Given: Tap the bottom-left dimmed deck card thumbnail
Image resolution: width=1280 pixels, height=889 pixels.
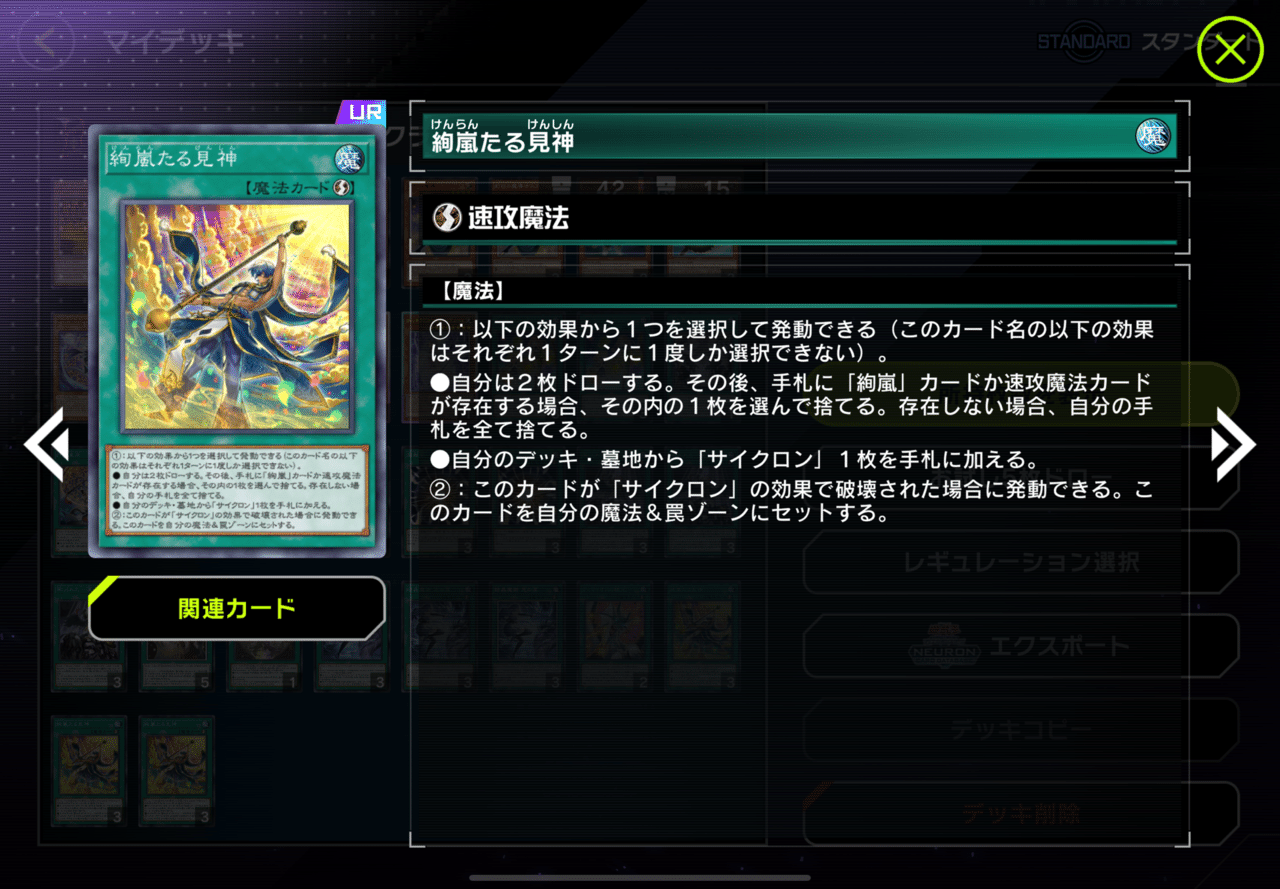Looking at the screenshot, I should click(89, 770).
